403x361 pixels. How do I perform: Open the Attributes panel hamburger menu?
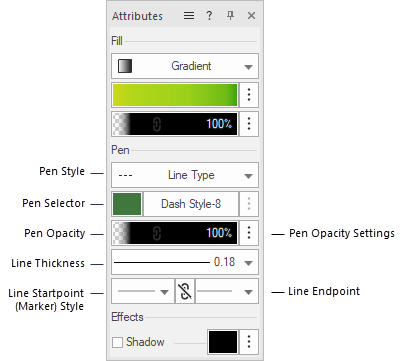189,16
